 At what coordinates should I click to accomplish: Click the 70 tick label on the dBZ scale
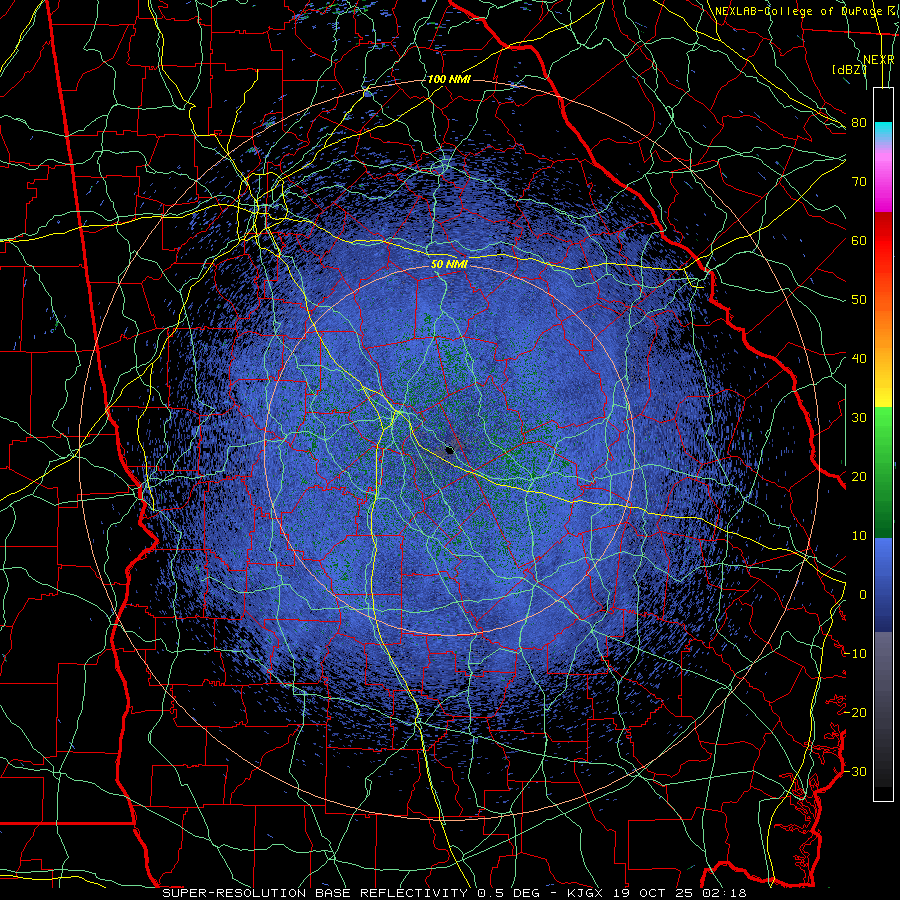coord(859,181)
